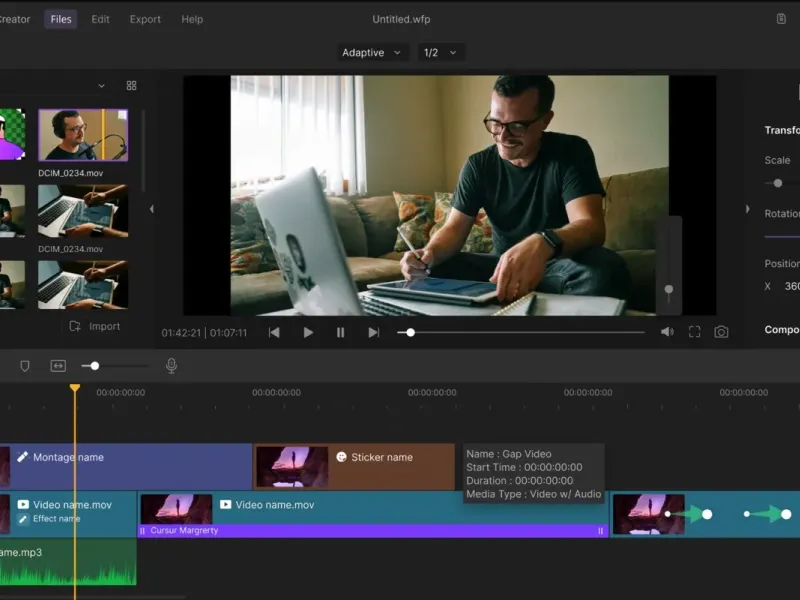Expand the media library filter chevron
The image size is (800, 600).
[101, 86]
